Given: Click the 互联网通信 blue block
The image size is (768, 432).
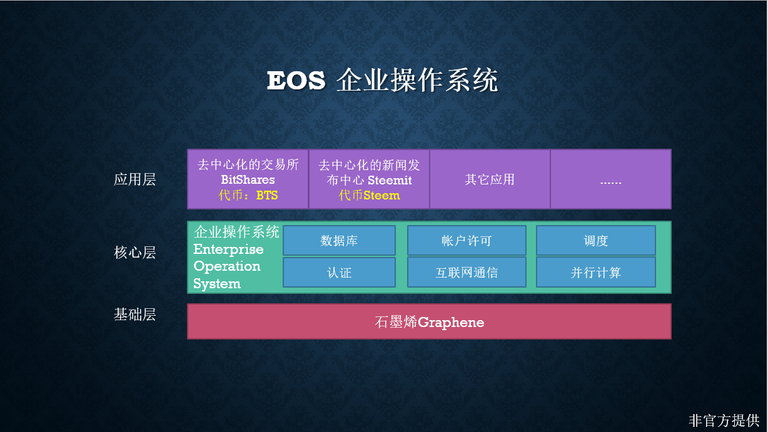Looking at the screenshot, I should pyautogui.click(x=466, y=272).
